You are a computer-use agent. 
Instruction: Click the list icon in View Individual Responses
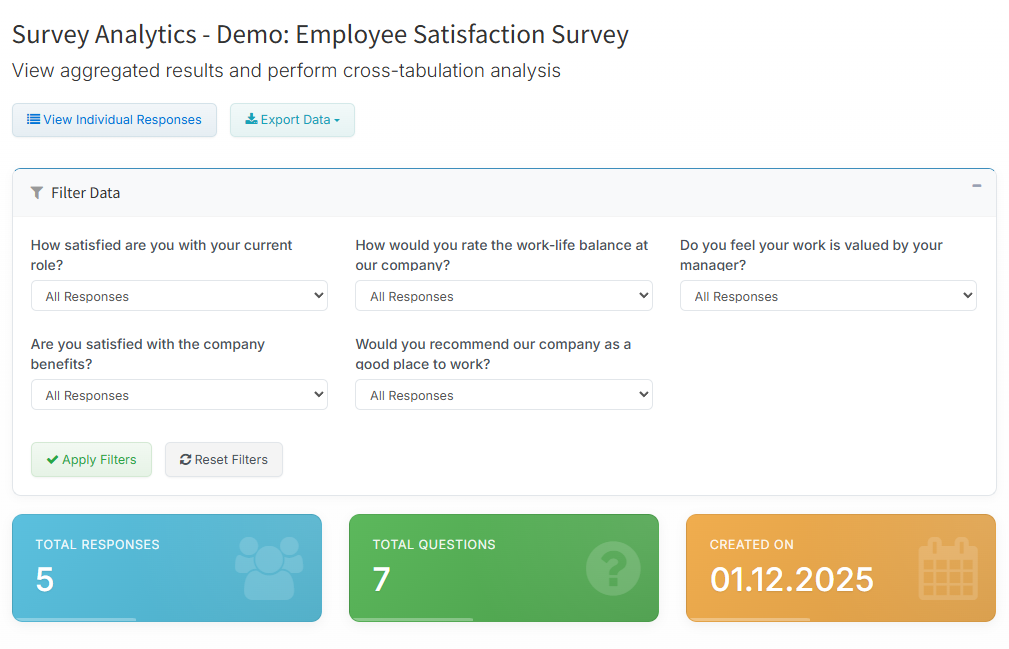click(33, 119)
